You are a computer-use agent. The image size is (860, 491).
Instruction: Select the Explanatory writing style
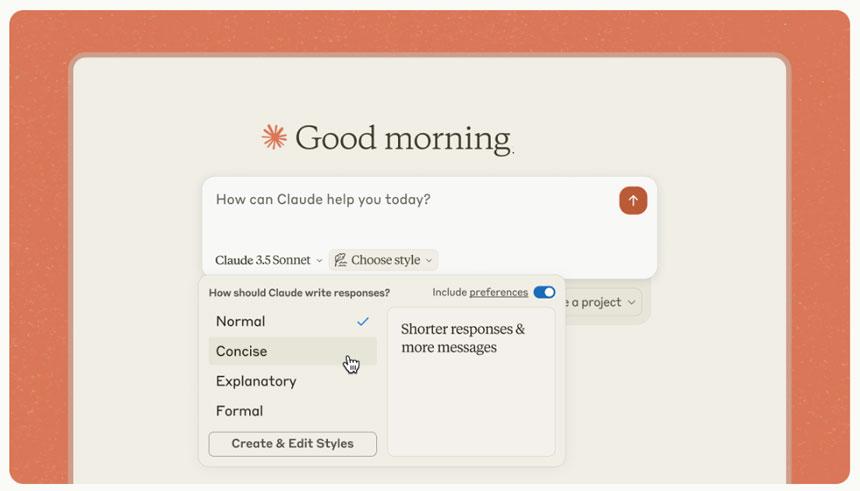coord(292,381)
